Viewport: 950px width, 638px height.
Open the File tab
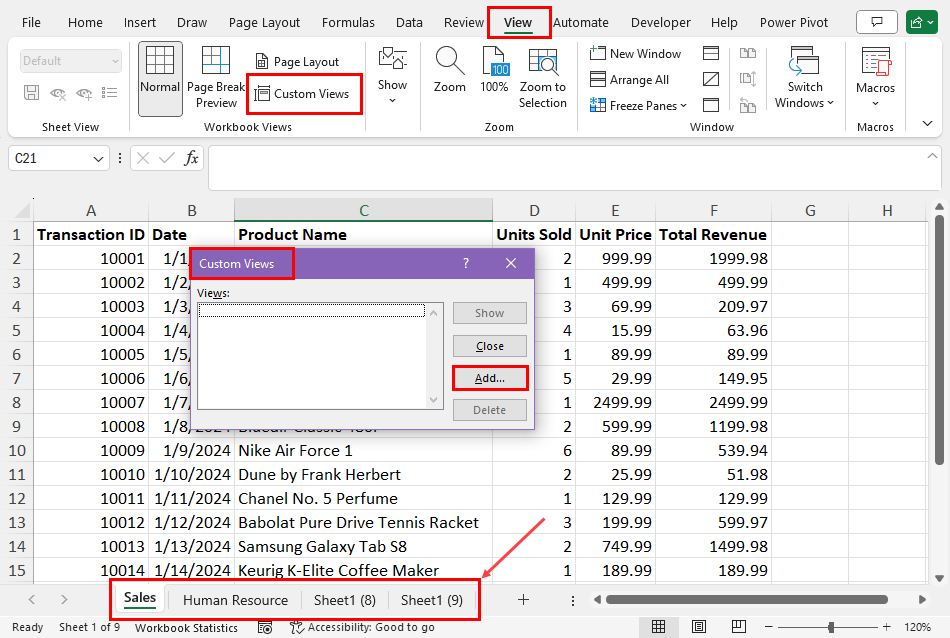pyautogui.click(x=32, y=22)
